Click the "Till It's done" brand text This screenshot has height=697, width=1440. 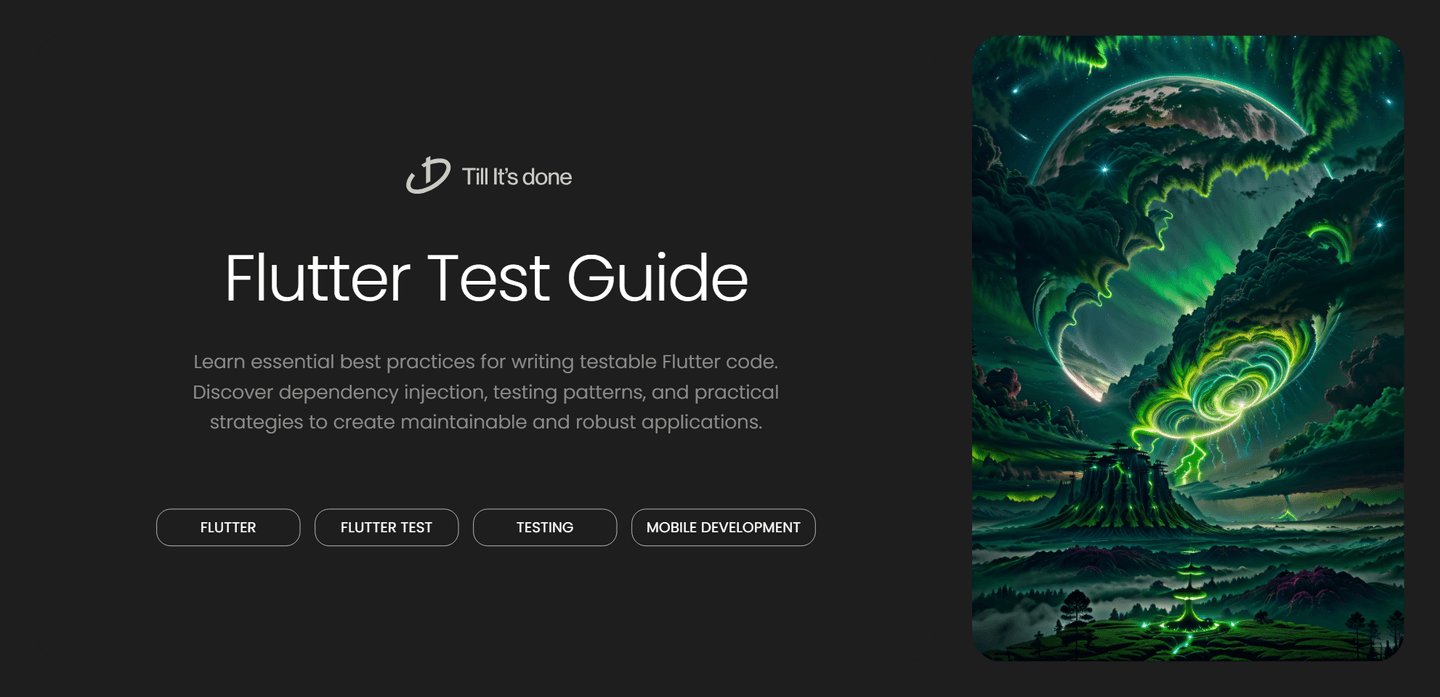coord(517,177)
